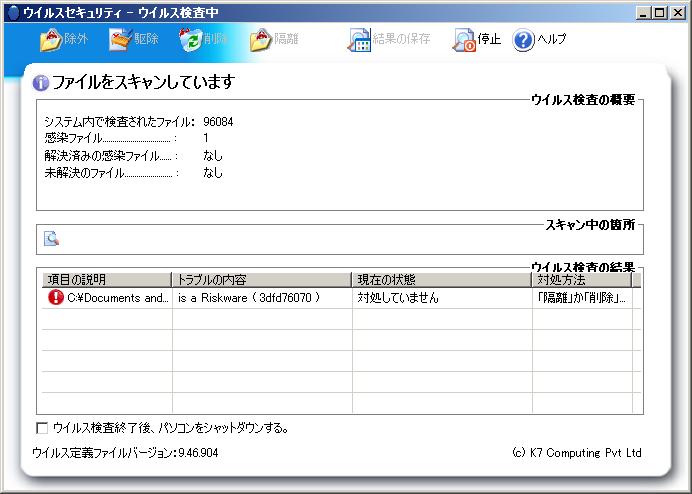Viewport: 692px width, 494px height.
Task: Click 'is a Riskware ( 3dfd76070 )' cell
Action: point(249,298)
